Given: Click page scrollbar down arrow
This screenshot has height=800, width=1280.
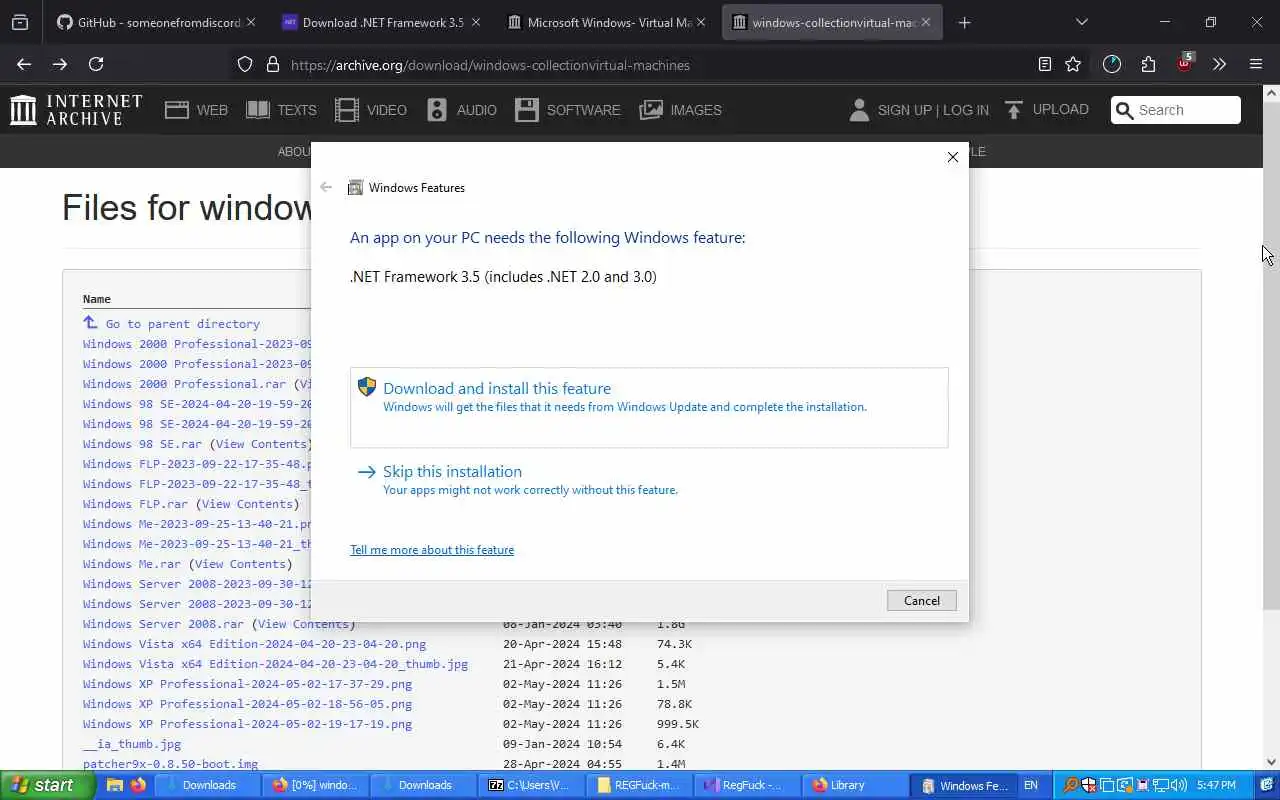Looking at the screenshot, I should click(1271, 762).
